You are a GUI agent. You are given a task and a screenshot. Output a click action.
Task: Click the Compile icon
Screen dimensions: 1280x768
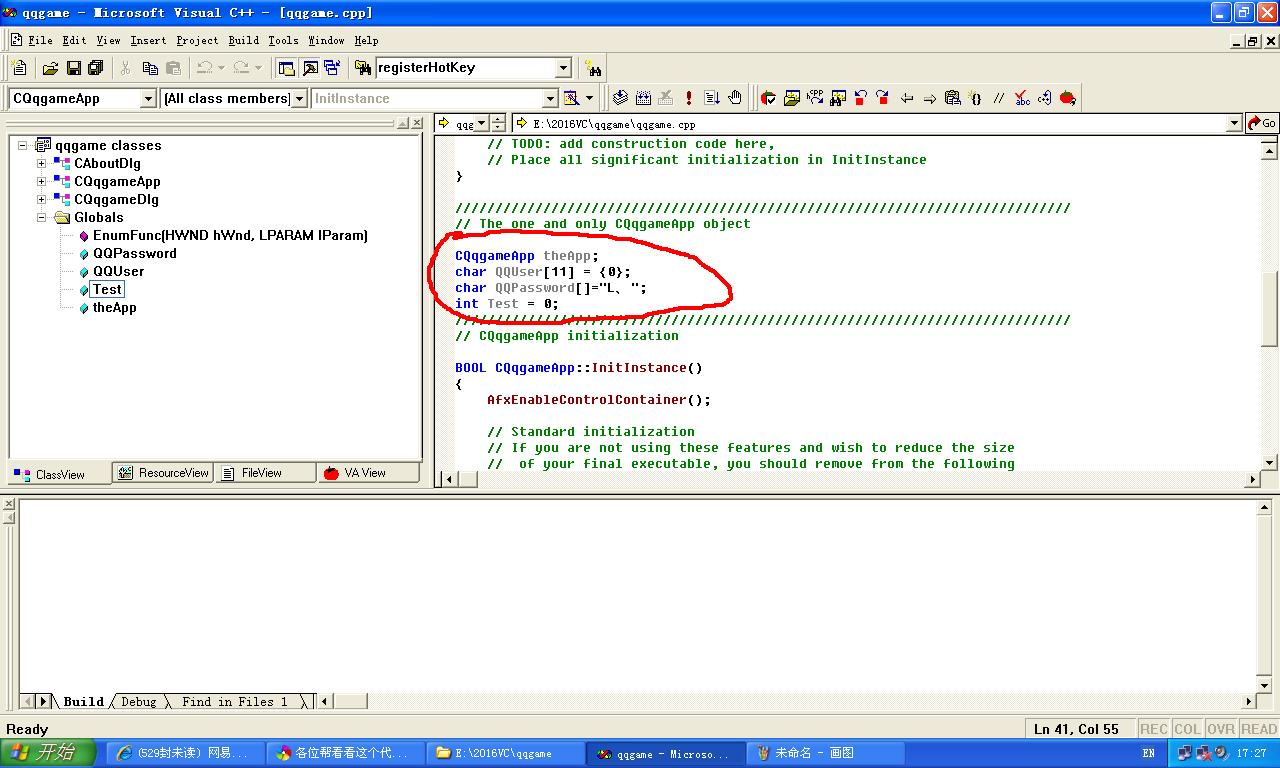tap(620, 98)
